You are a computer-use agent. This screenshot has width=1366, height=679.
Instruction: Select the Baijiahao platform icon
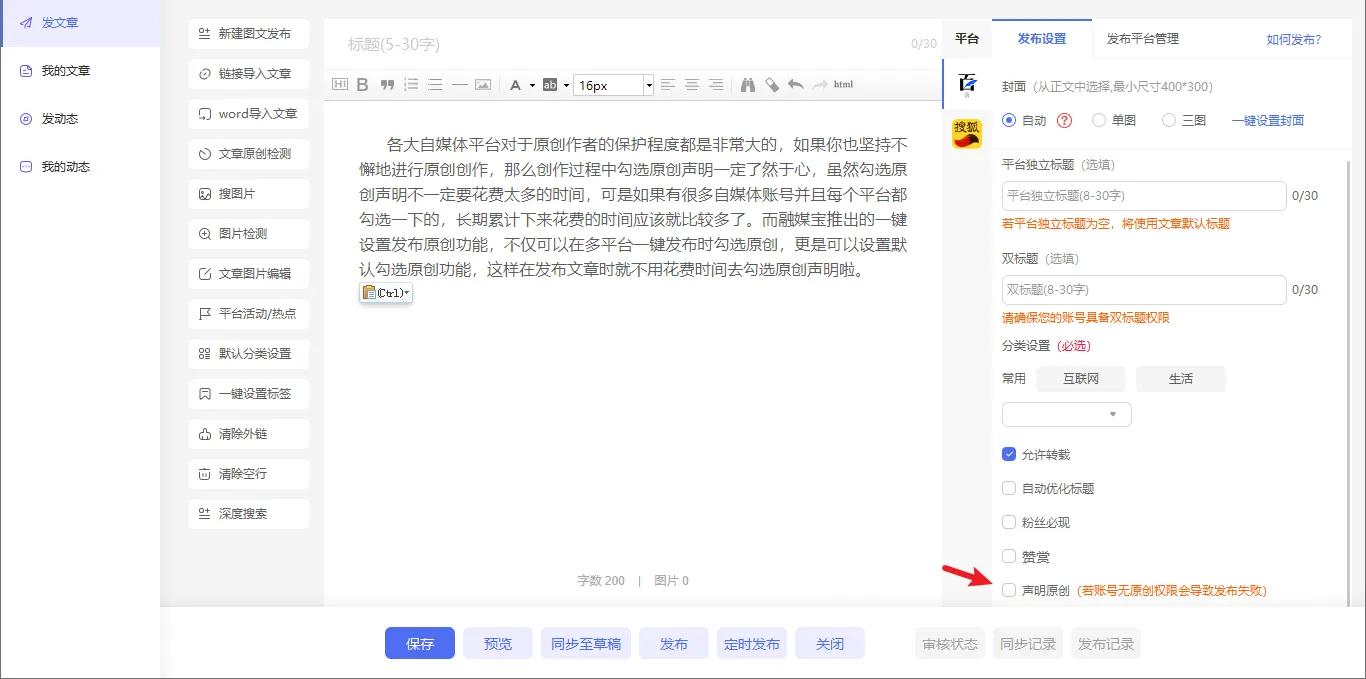(x=966, y=85)
